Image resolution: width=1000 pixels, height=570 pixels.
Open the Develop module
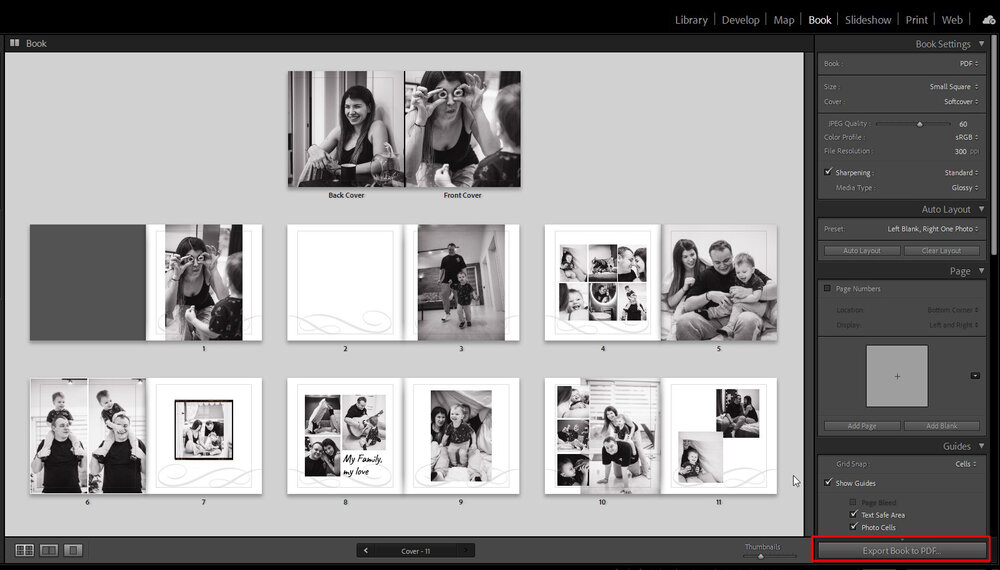coord(740,20)
